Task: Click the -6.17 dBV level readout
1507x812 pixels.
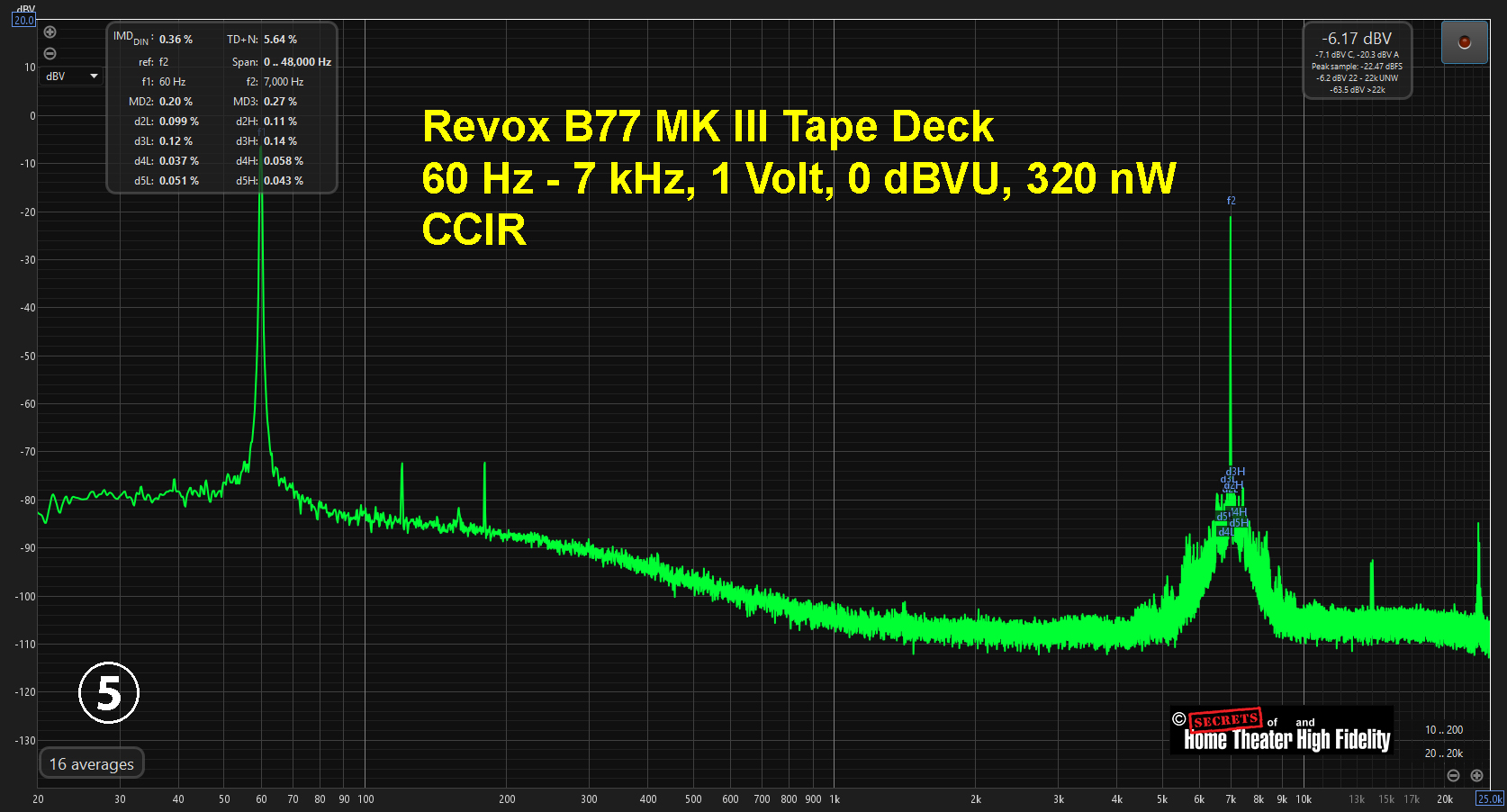Action: click(x=1357, y=39)
